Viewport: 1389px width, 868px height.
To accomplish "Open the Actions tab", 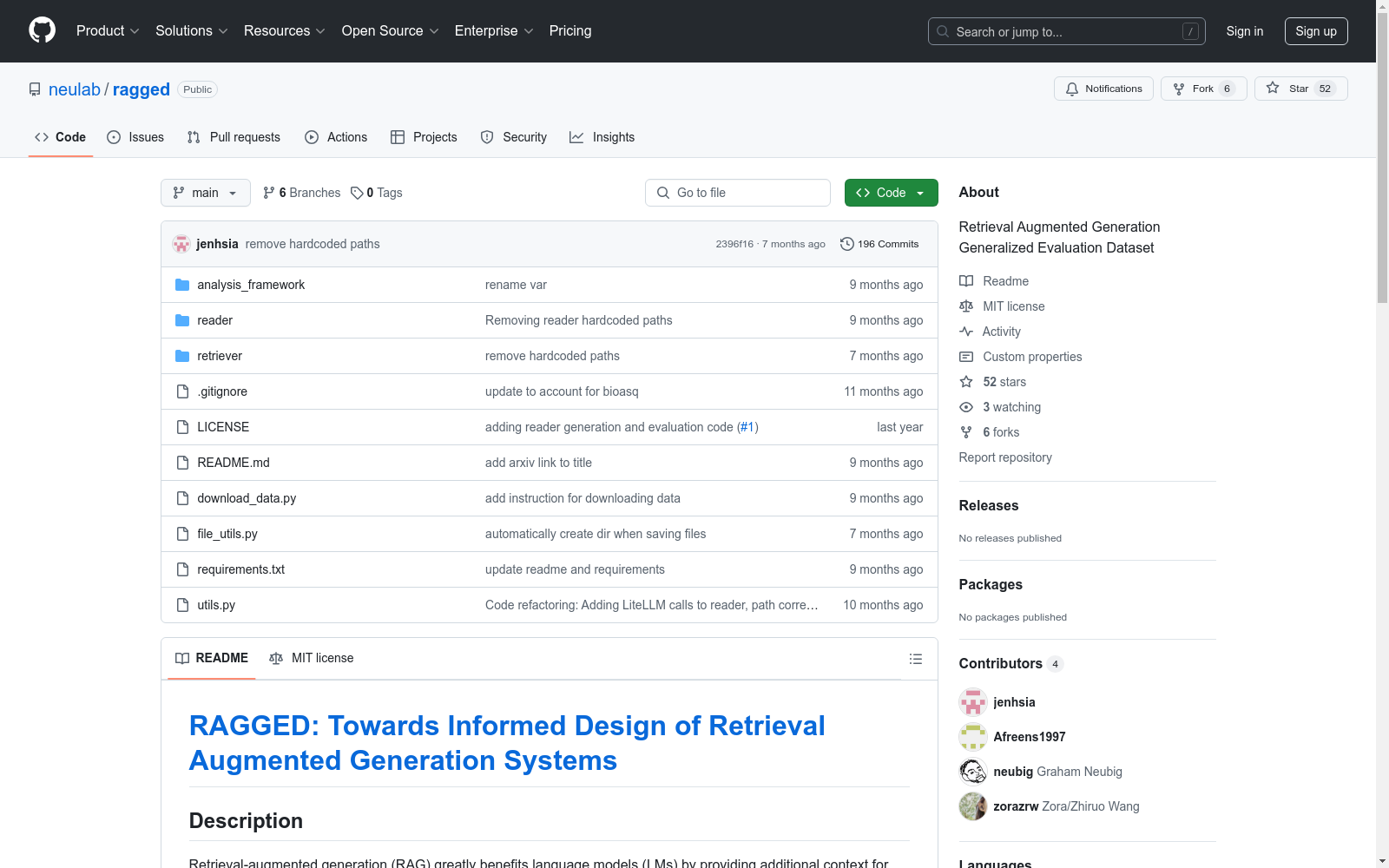I will pos(336,137).
